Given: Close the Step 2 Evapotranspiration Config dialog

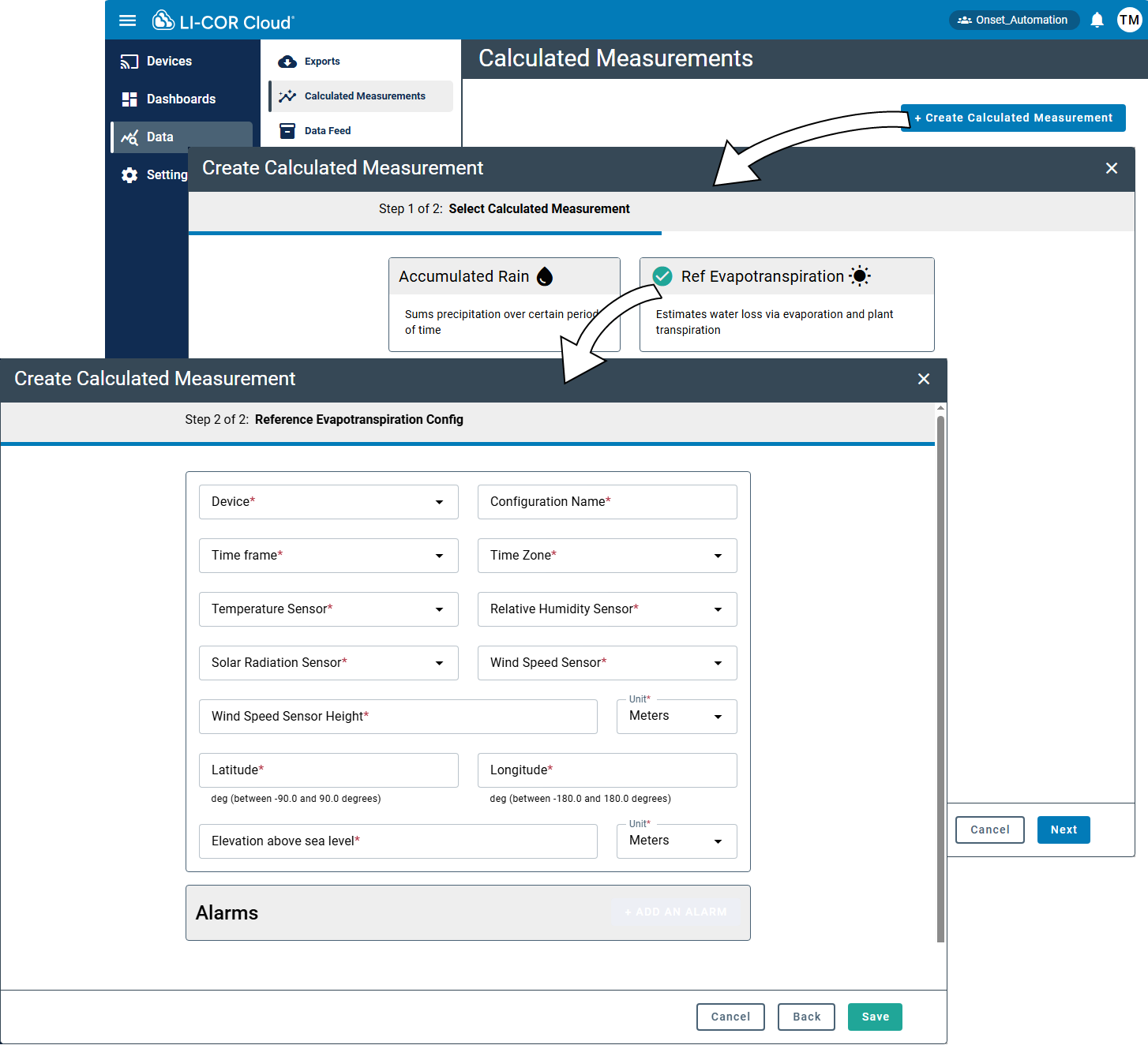Looking at the screenshot, I should [924, 379].
